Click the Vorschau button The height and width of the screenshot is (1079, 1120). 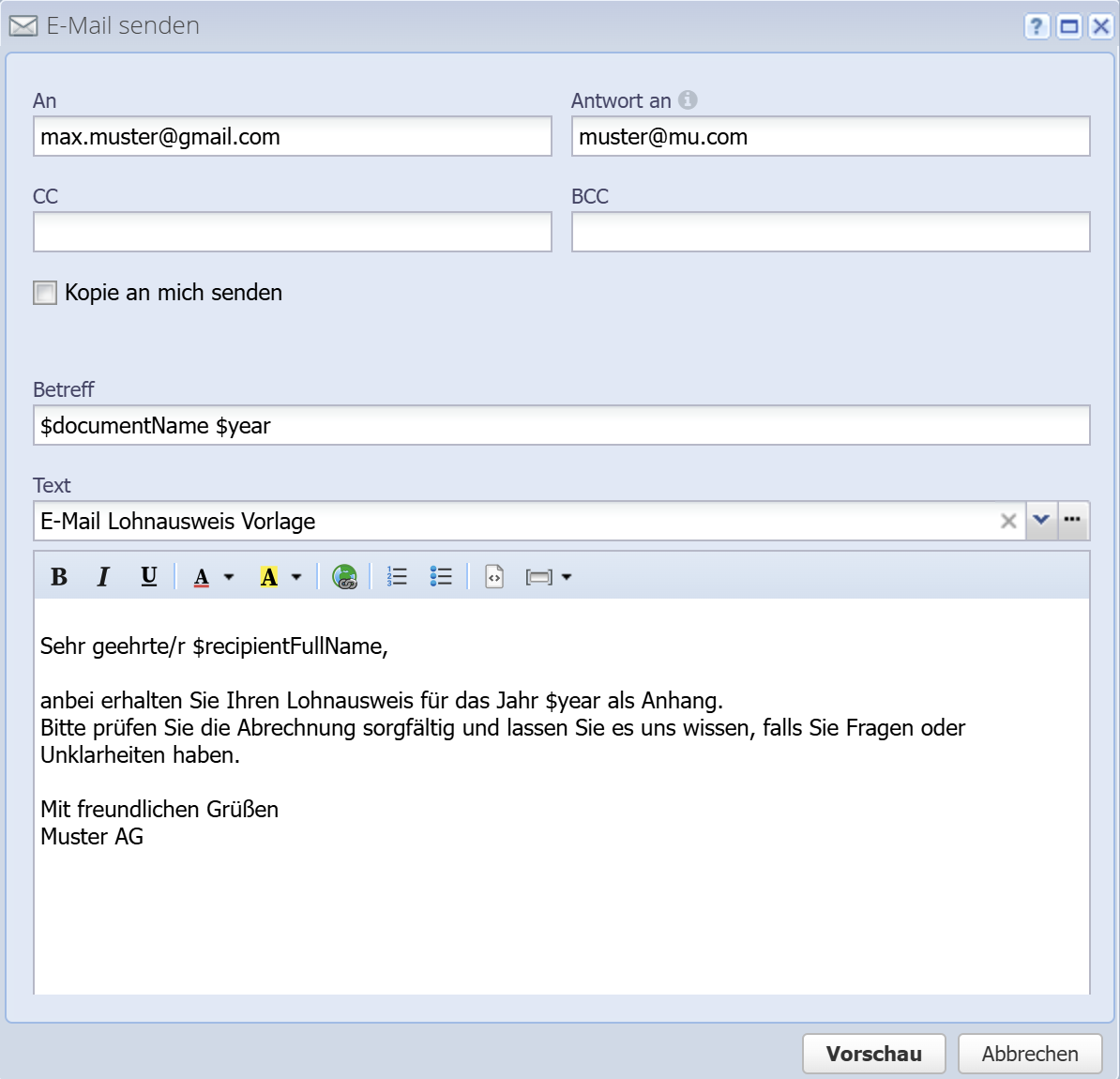873,1054
